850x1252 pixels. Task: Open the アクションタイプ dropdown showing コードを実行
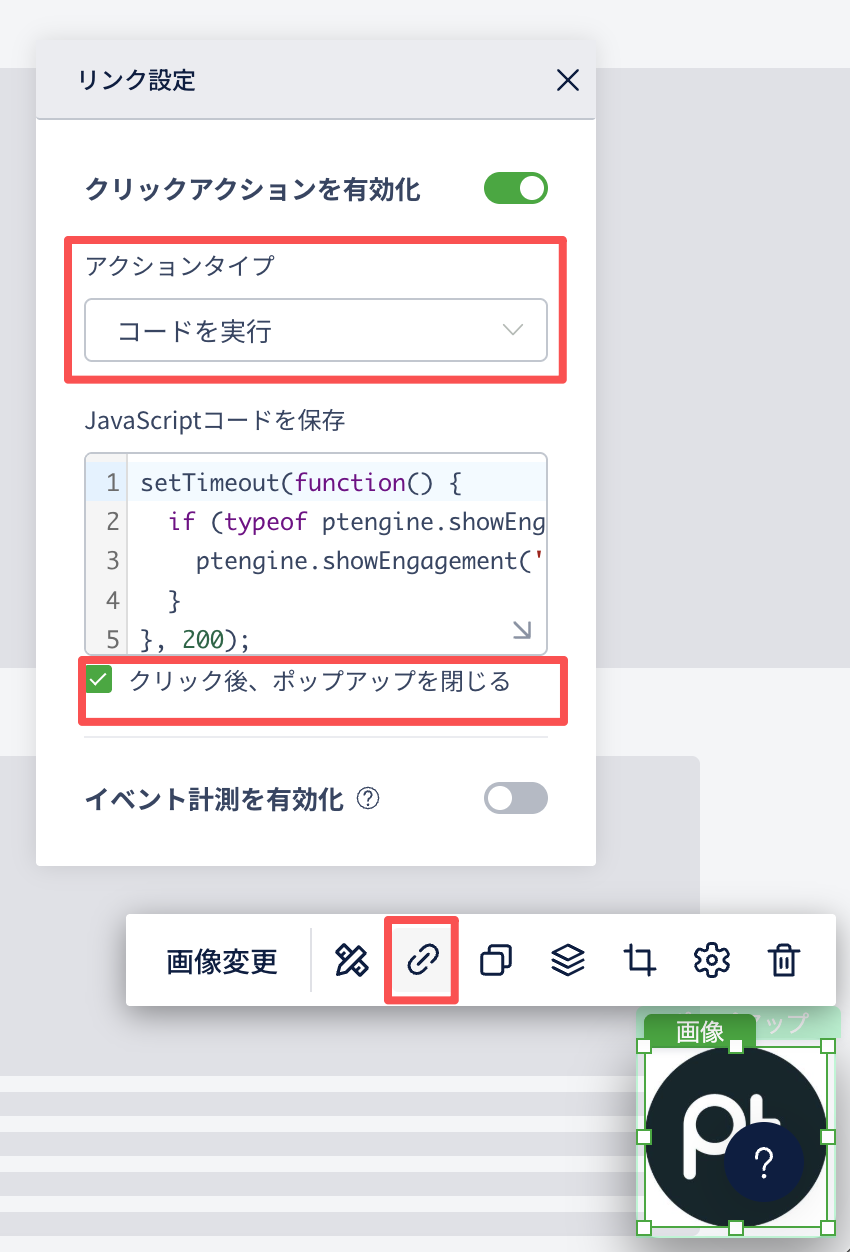[316, 330]
